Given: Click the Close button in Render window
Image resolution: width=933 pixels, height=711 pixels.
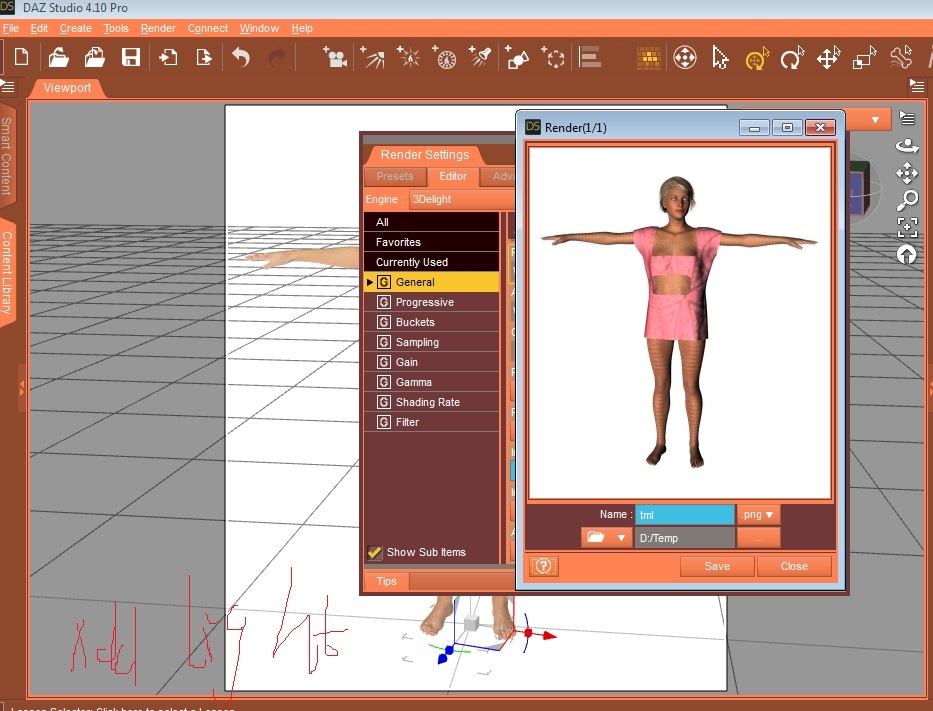Looking at the screenshot, I should click(794, 566).
